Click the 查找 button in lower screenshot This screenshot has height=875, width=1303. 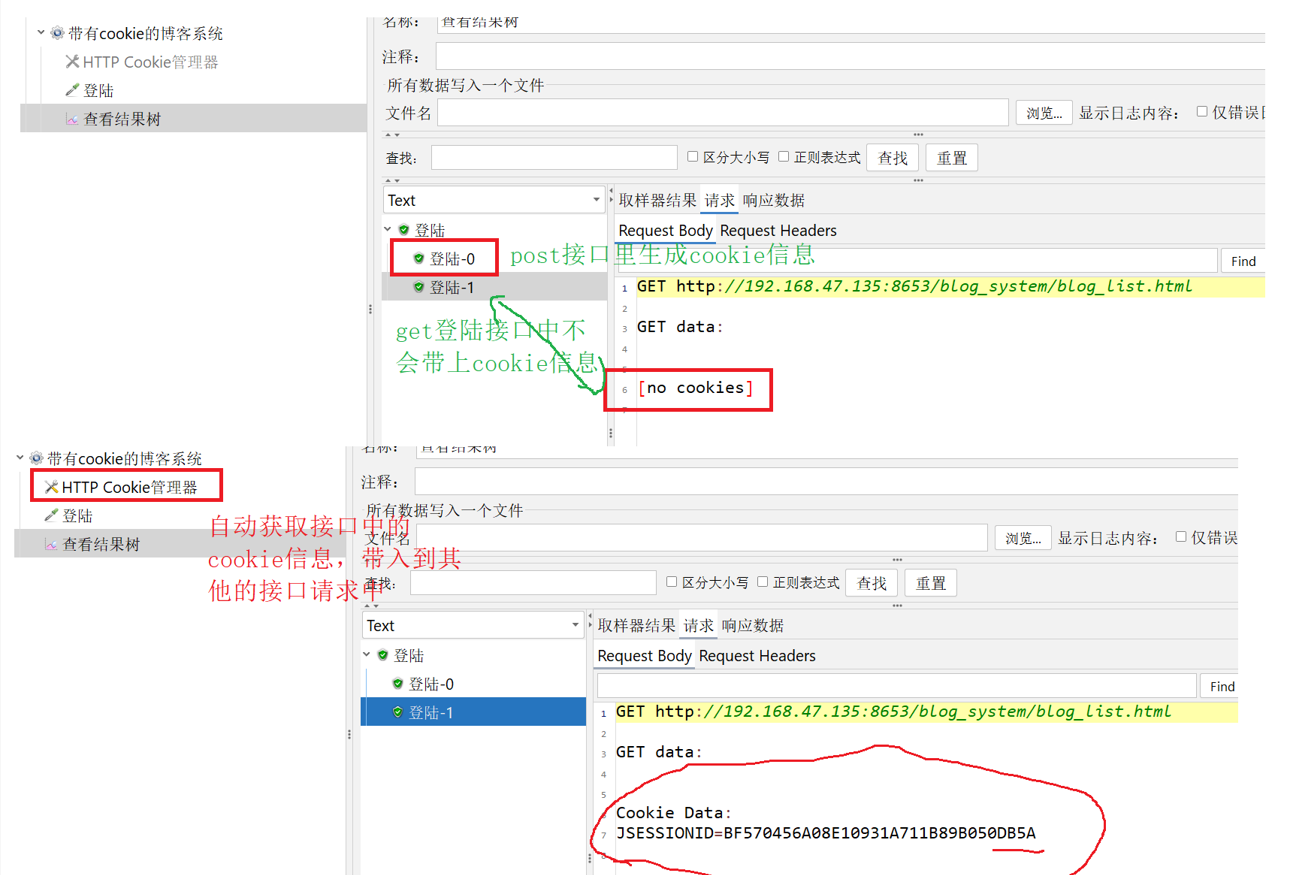872,583
